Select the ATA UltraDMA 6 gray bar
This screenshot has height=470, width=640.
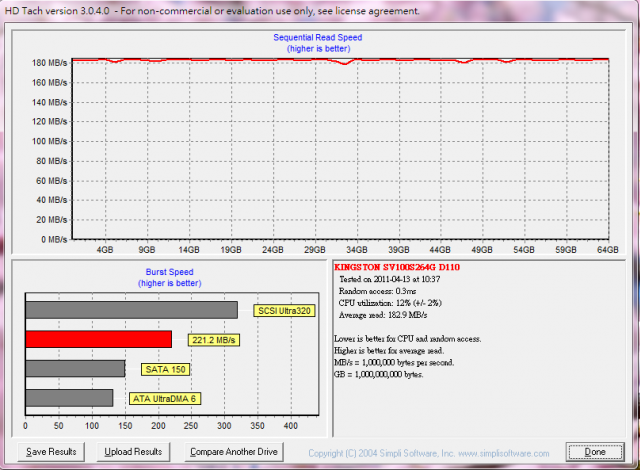[x=69, y=398]
